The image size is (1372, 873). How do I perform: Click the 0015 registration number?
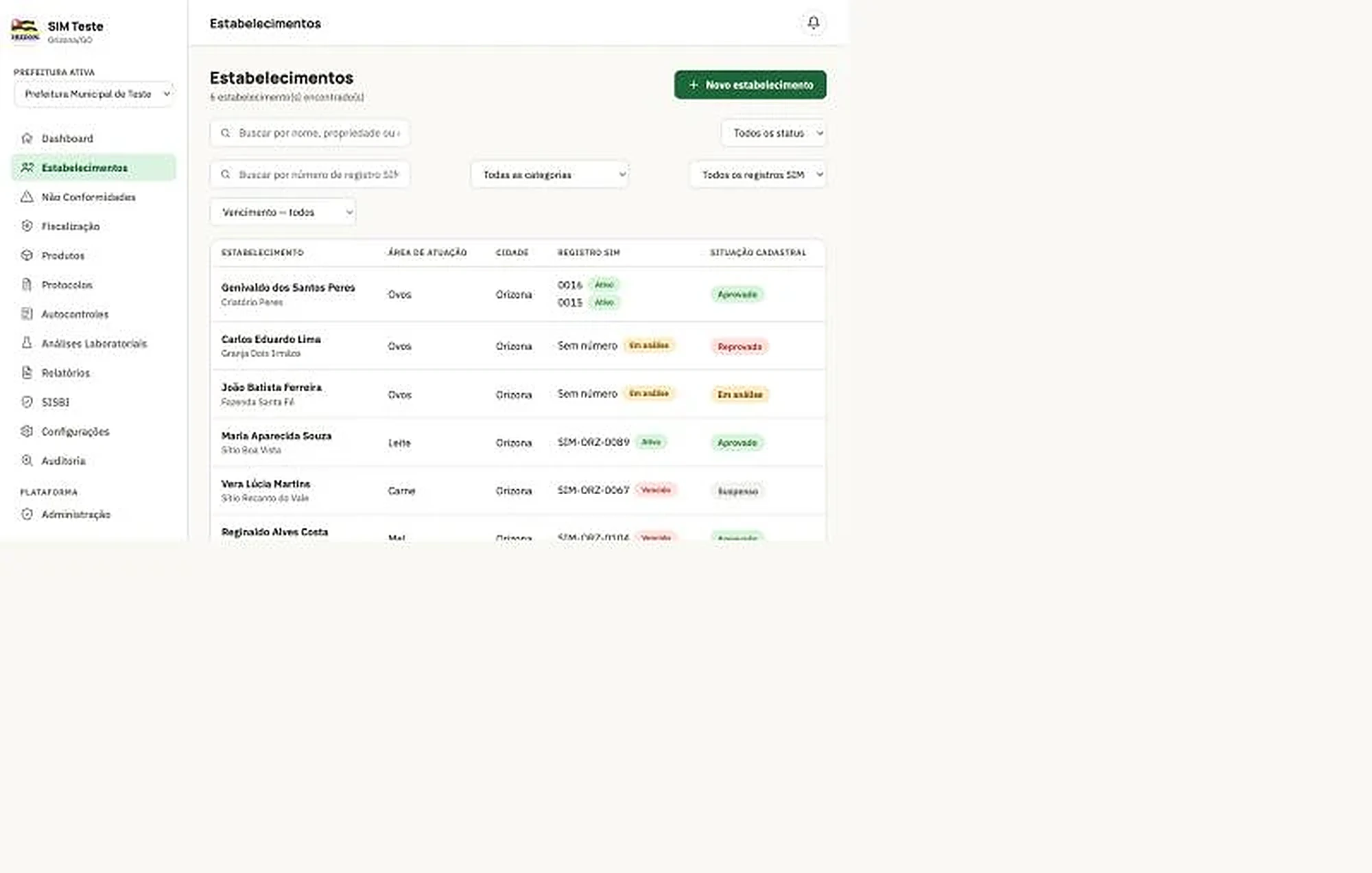point(570,303)
